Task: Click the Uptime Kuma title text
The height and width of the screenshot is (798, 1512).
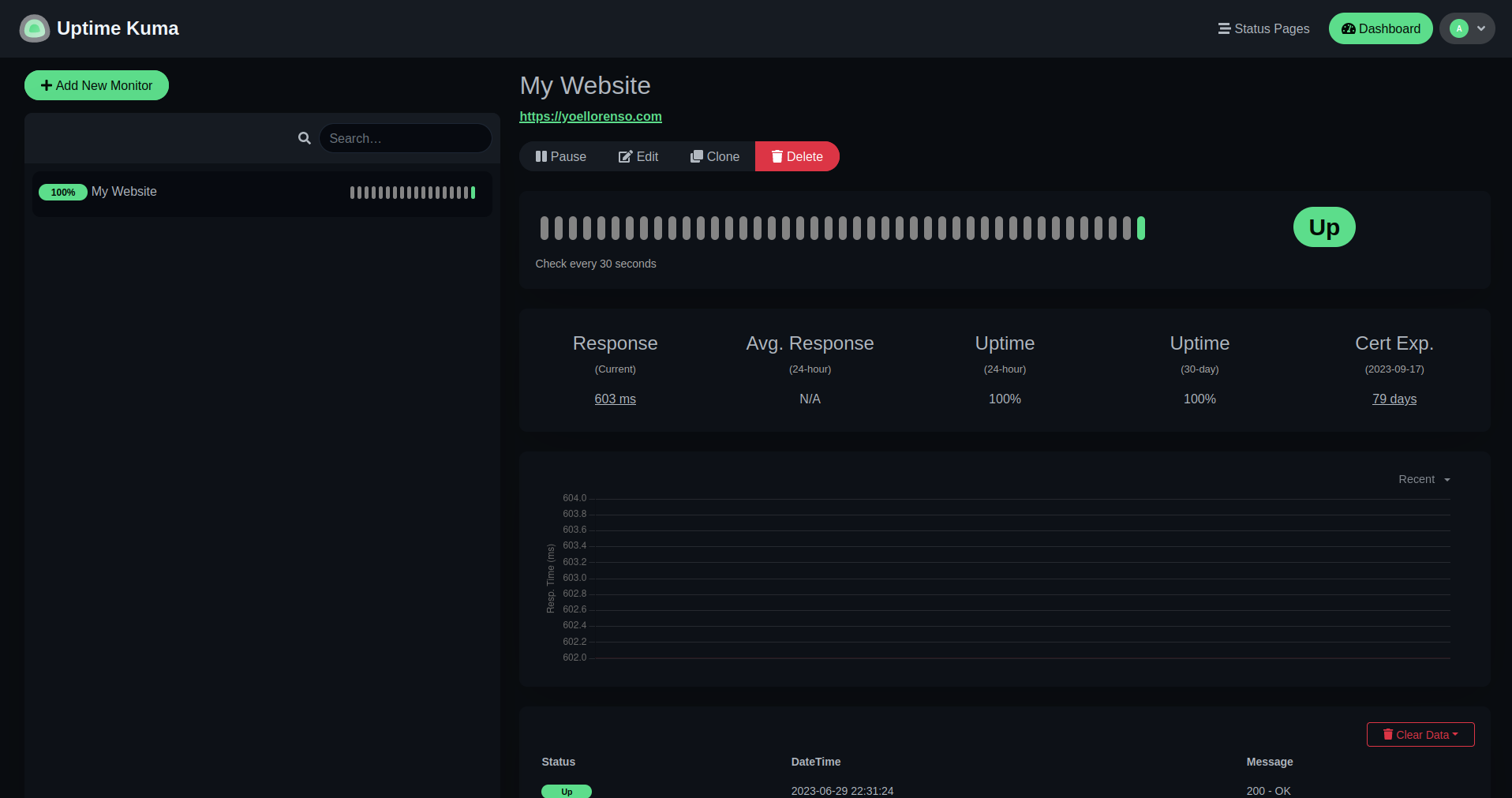Action: [118, 28]
